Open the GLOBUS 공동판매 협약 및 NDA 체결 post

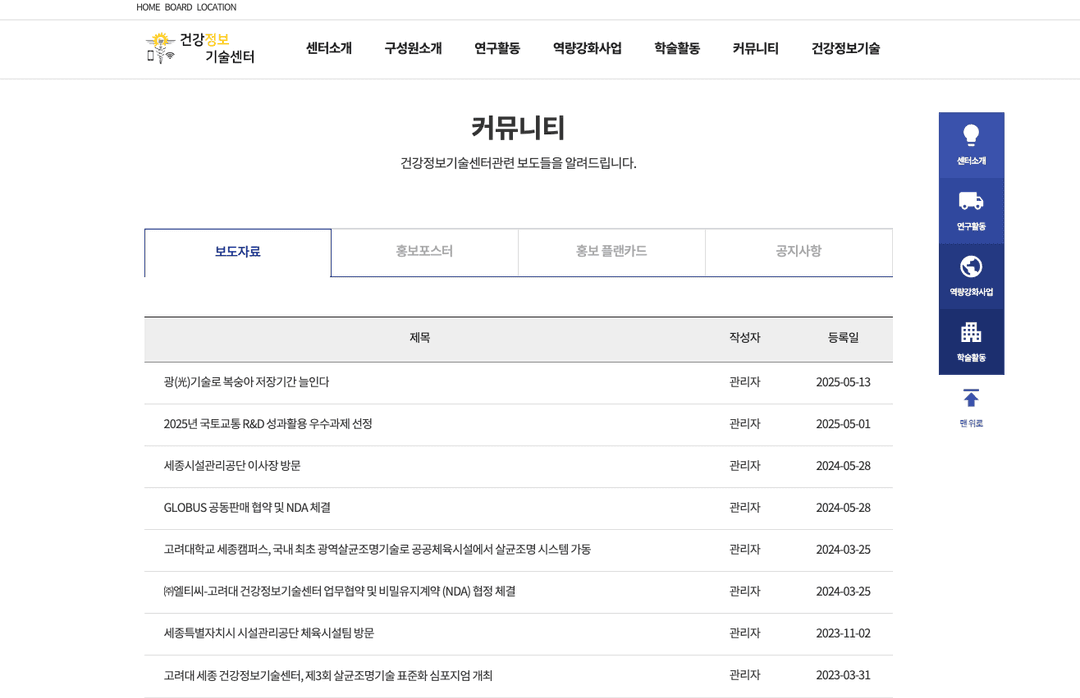(x=247, y=508)
